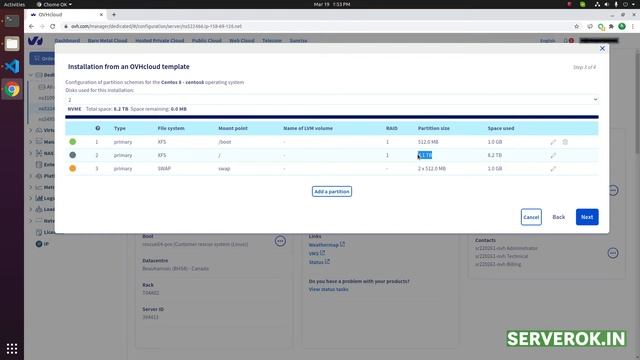Click the clock in the top bar
Image resolution: width=640 pixels, height=360 pixels.
tap(332, 4)
